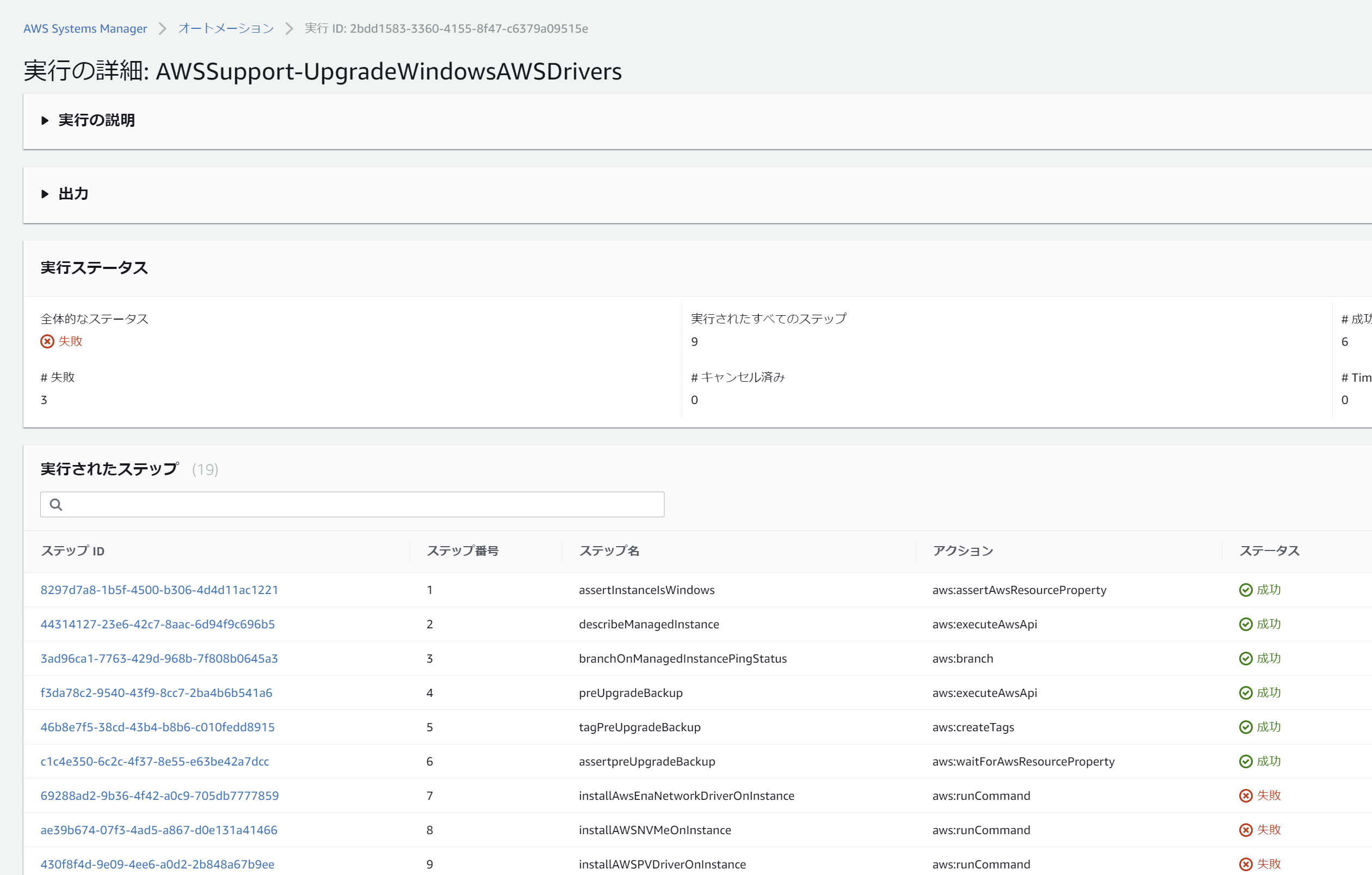Viewport: 1372px width, 875px height.
Task: Click the failed status icon under 全体的なステータス
Action: (47, 341)
